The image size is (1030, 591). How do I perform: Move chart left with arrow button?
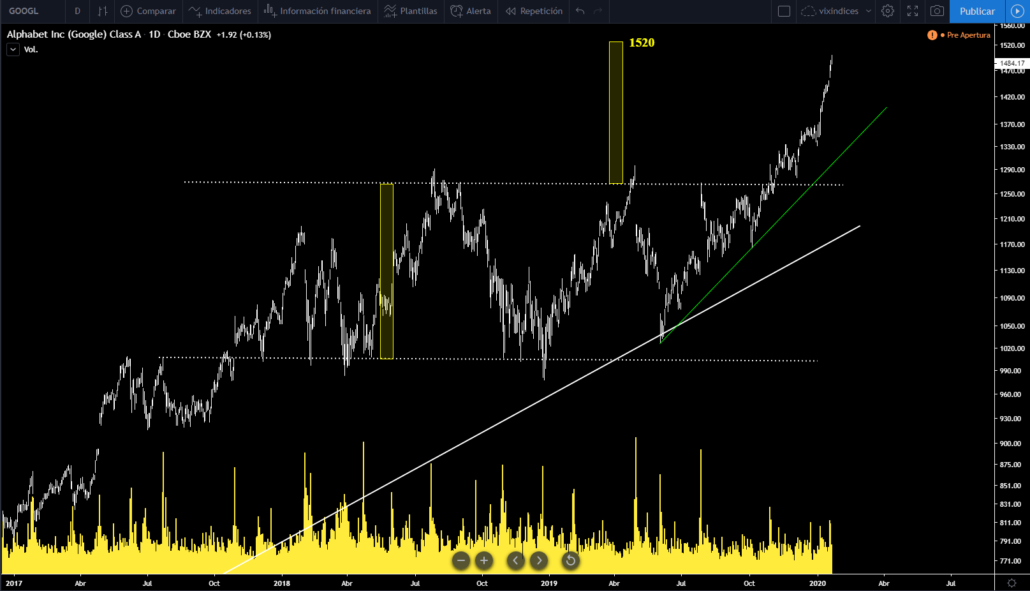pos(516,560)
